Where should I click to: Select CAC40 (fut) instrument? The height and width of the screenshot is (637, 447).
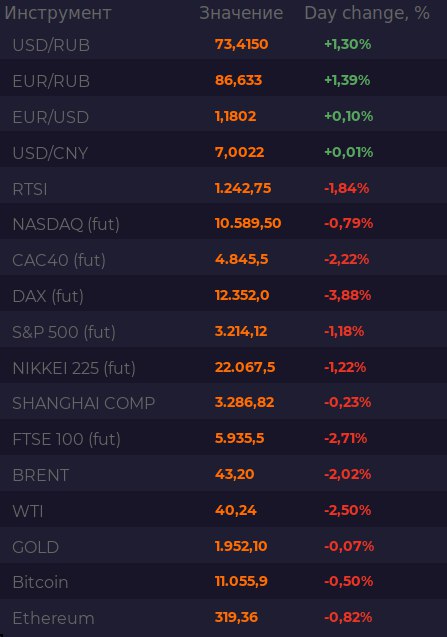click(224, 260)
